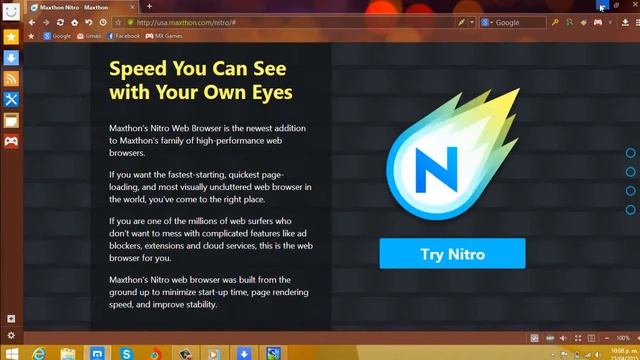Go forward to next page
640x360 pixels.
click(x=46, y=23)
